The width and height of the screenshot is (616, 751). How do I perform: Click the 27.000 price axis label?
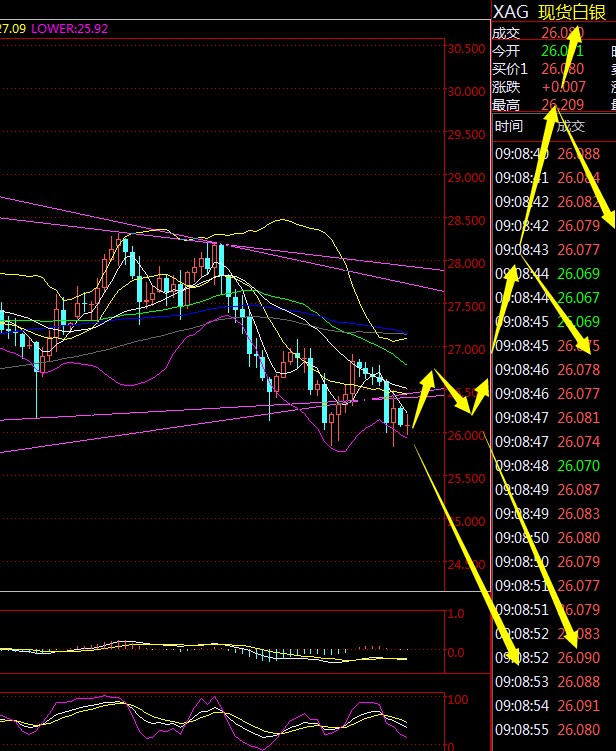point(466,350)
